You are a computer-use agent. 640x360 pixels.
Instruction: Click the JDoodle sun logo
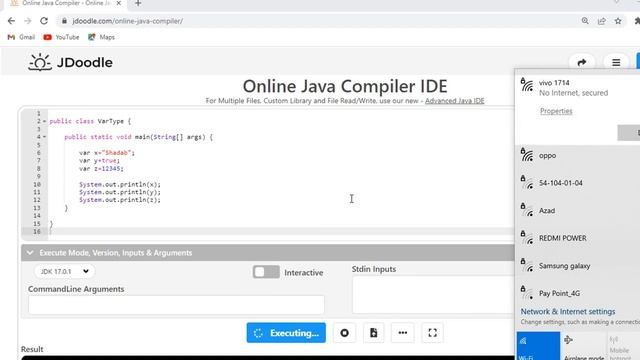click(x=40, y=62)
